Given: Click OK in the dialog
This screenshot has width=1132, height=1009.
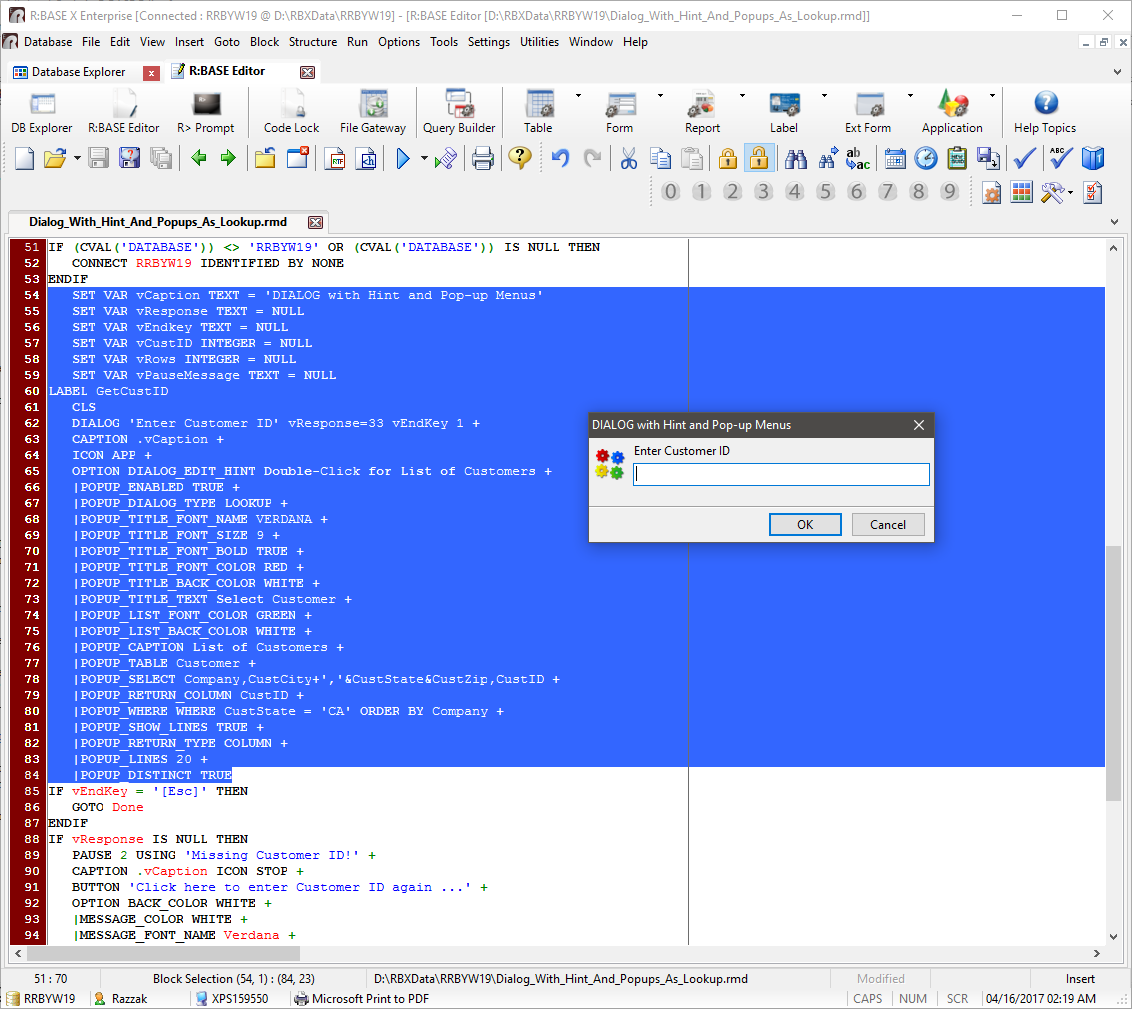Looking at the screenshot, I should (804, 524).
